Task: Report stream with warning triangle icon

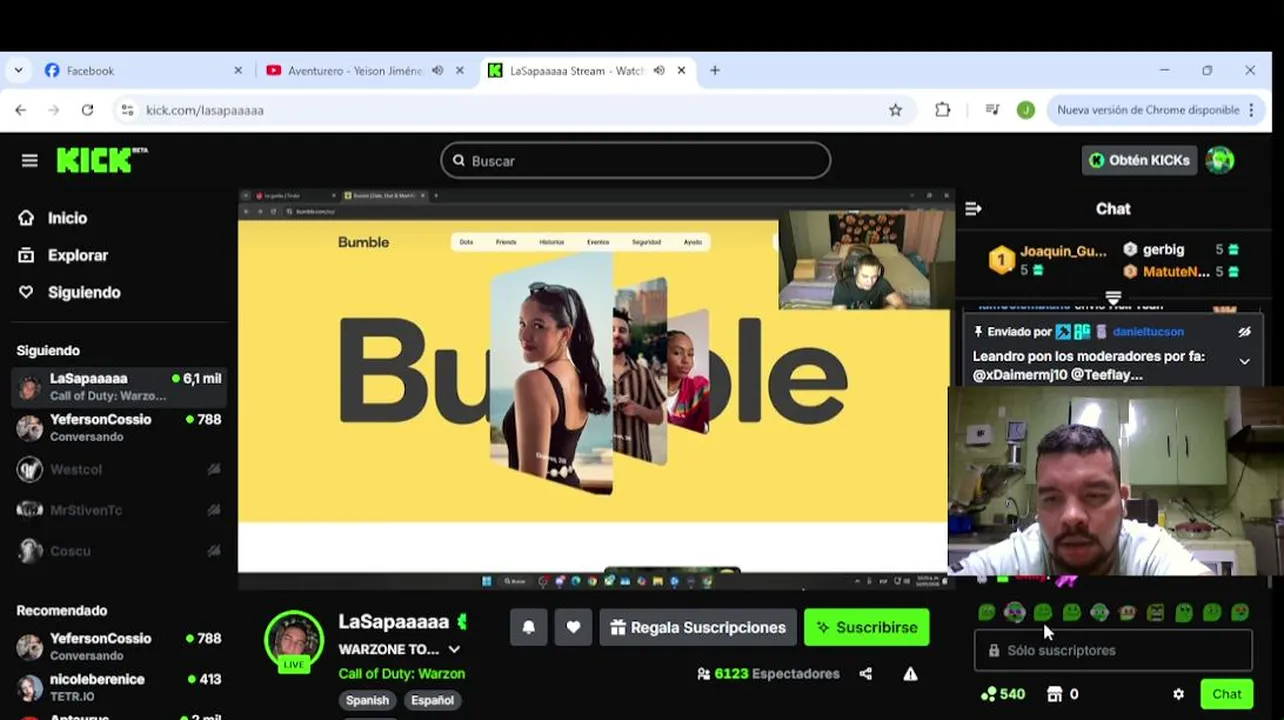Action: pyautogui.click(x=910, y=674)
